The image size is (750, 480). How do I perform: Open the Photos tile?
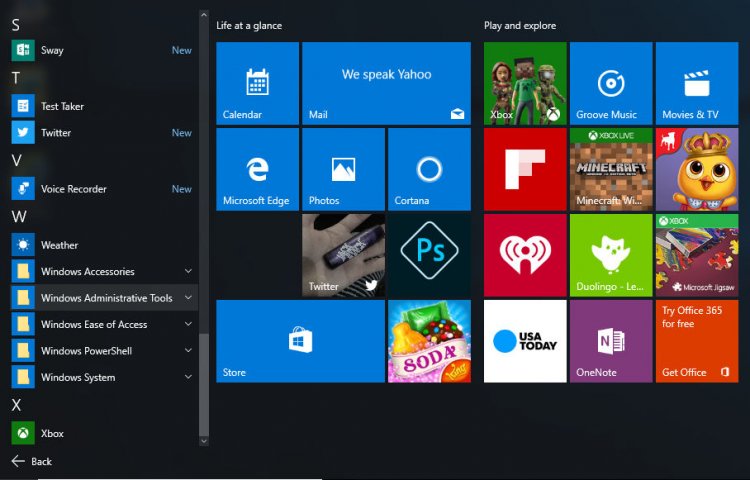click(343, 169)
